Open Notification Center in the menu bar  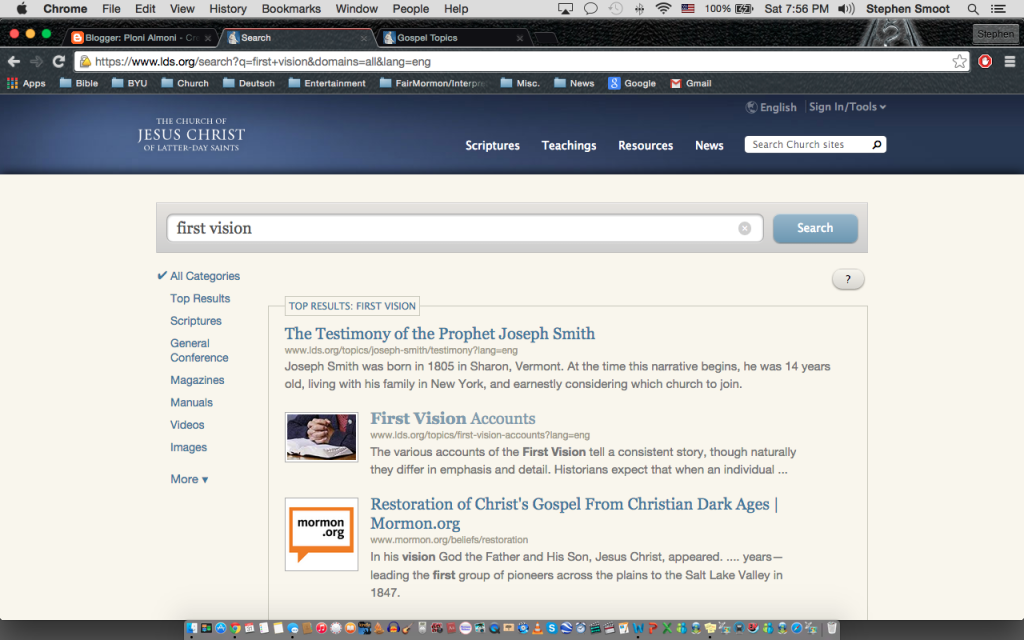coord(998,8)
